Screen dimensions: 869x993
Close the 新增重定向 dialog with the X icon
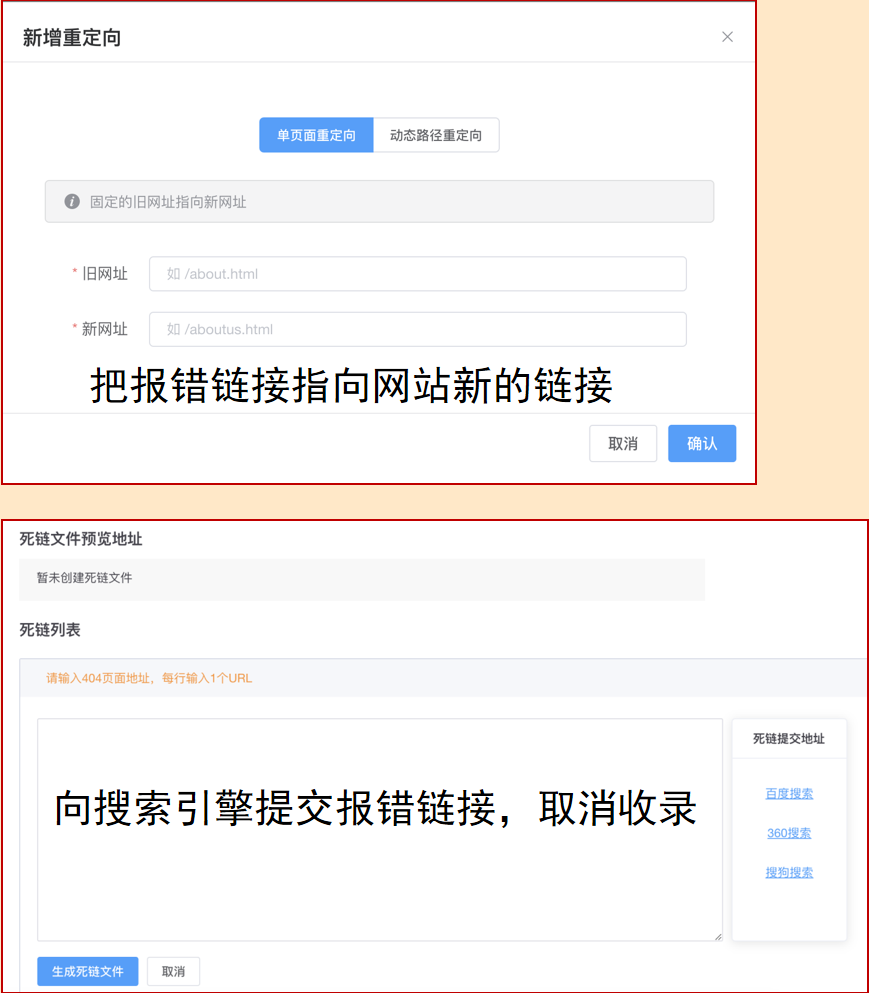[727, 37]
